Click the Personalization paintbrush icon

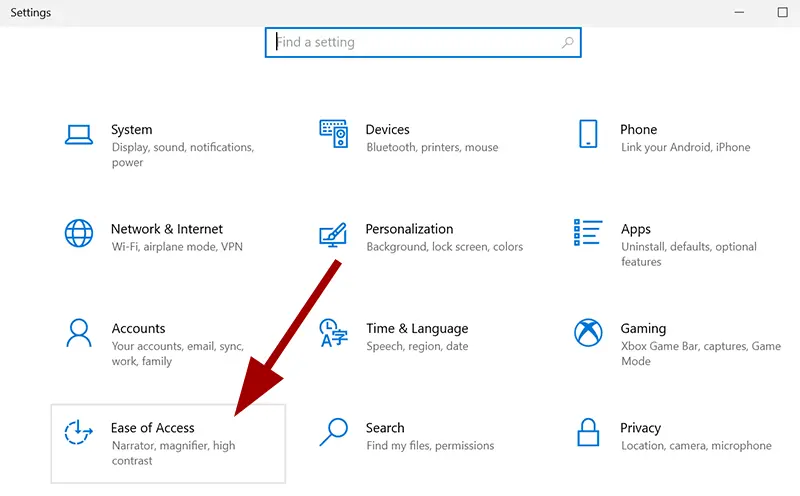click(333, 235)
